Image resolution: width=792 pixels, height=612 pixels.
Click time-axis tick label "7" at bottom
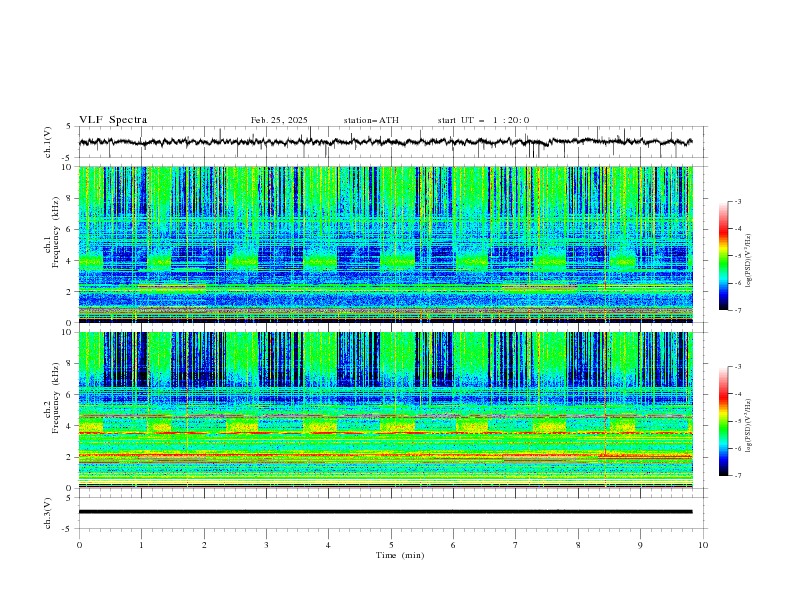[516, 545]
